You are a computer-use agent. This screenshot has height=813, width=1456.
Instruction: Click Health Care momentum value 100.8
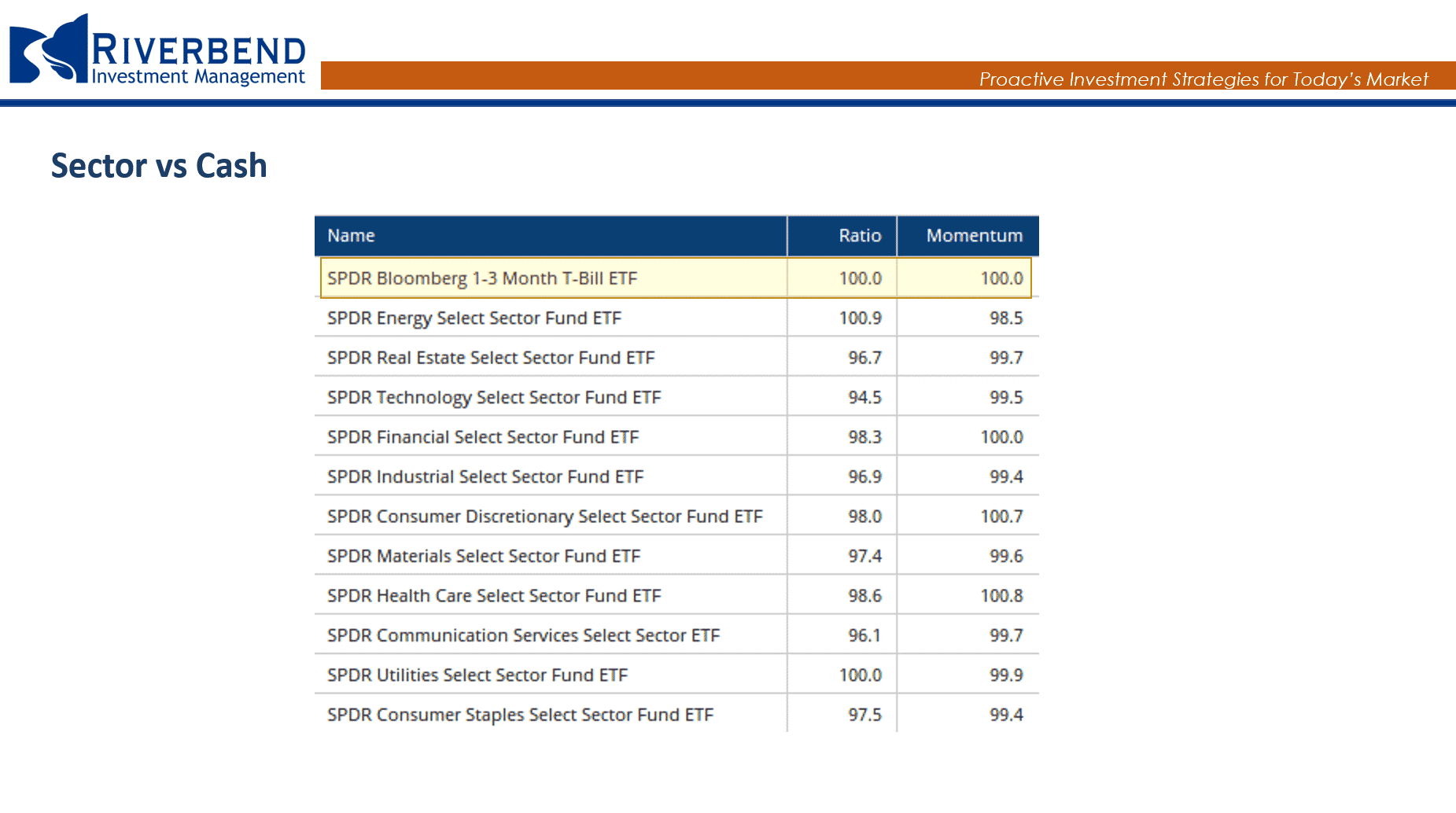point(1001,596)
